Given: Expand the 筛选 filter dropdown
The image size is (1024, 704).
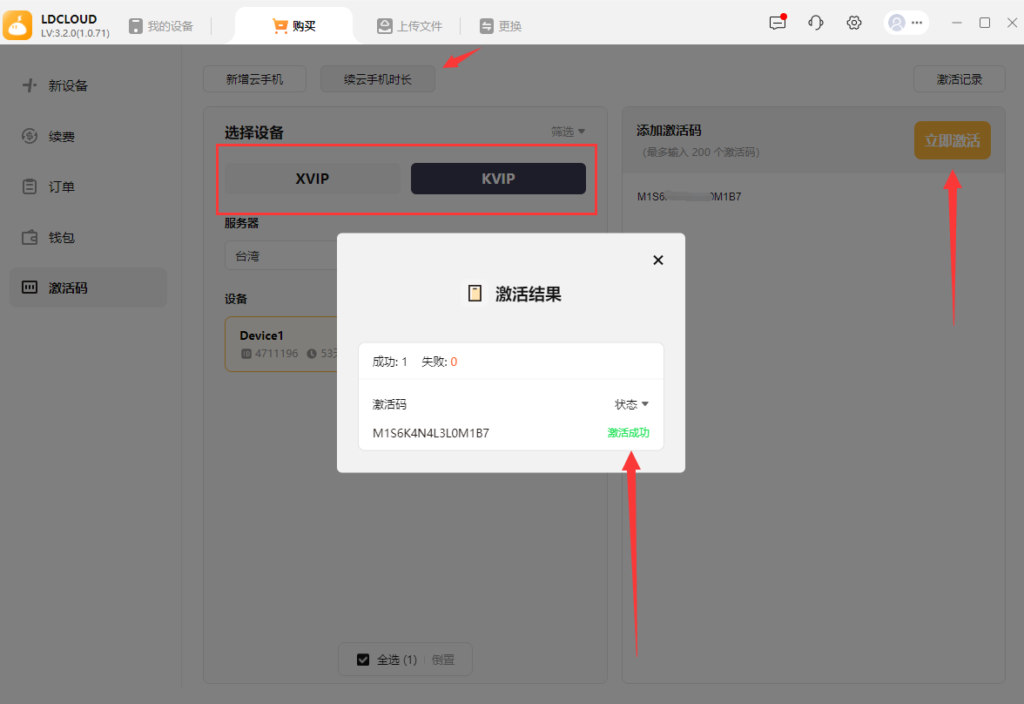Looking at the screenshot, I should pos(568,132).
